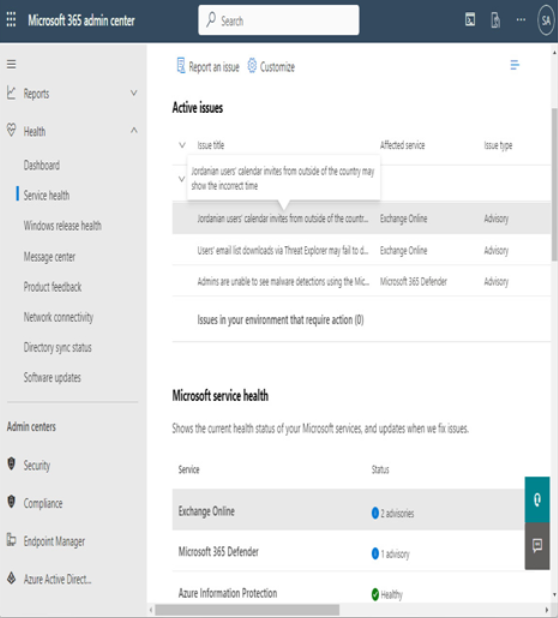
Task: Open the SA account avatar
Action: (546, 20)
